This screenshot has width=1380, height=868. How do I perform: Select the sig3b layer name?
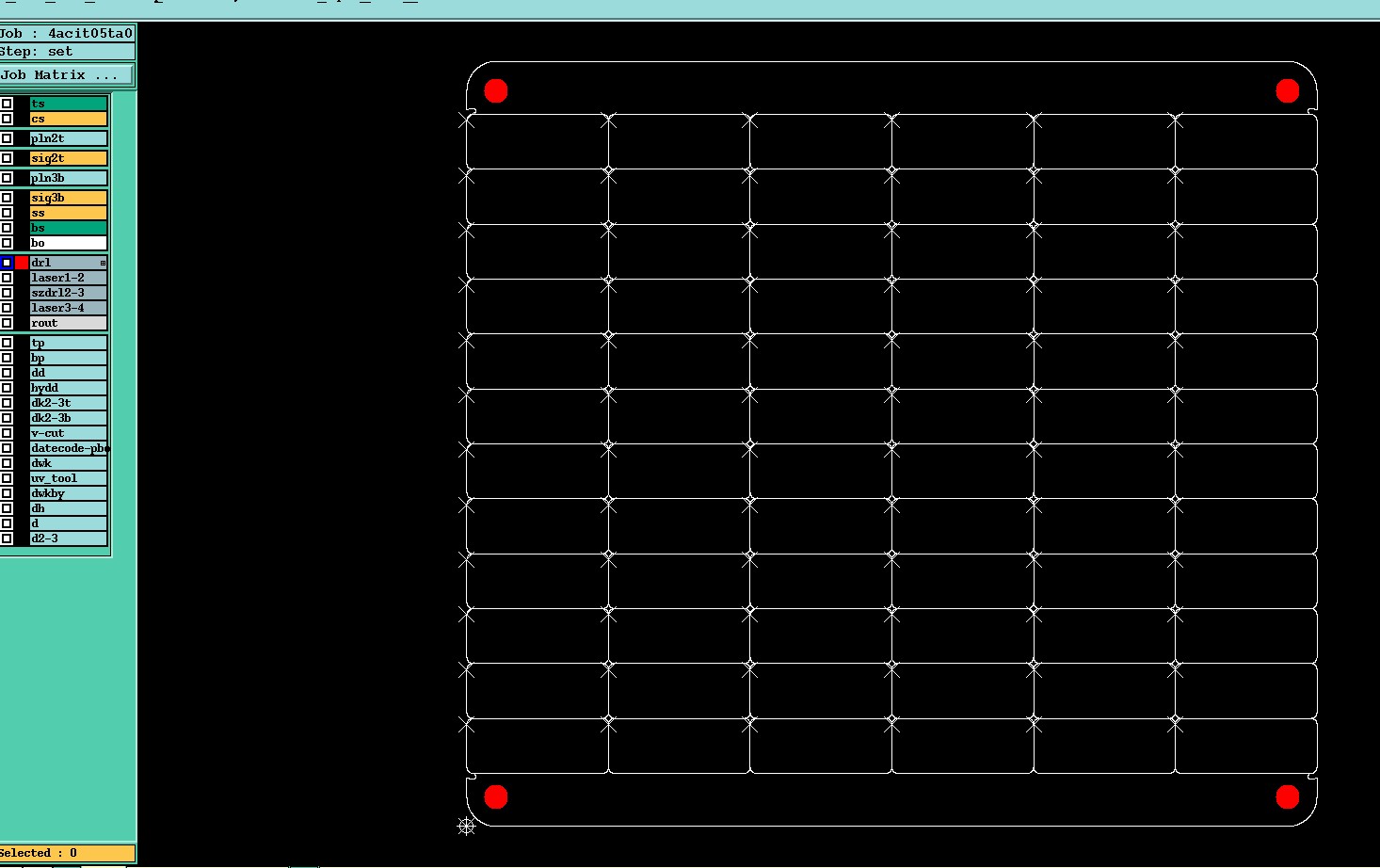pos(68,198)
